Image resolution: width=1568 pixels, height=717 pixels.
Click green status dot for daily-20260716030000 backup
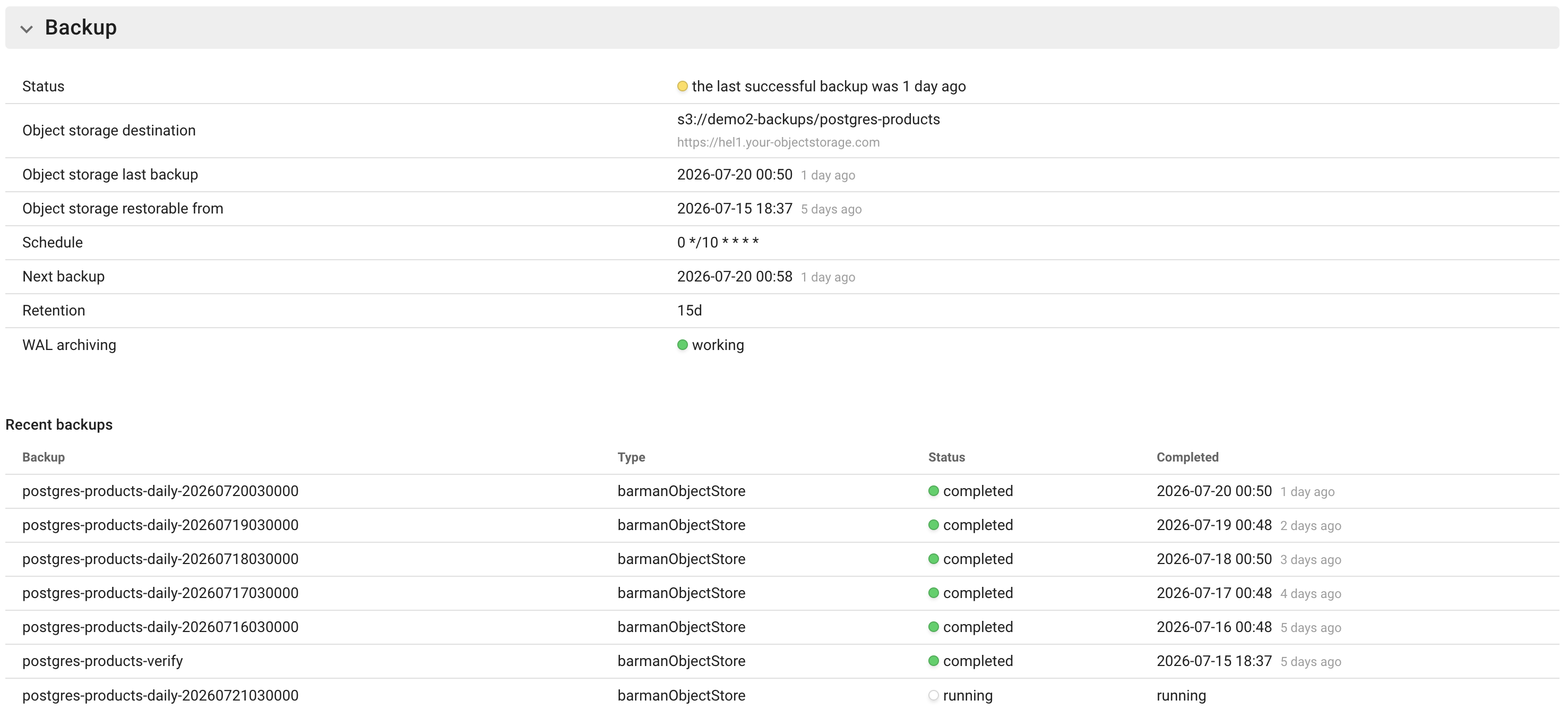point(933,627)
